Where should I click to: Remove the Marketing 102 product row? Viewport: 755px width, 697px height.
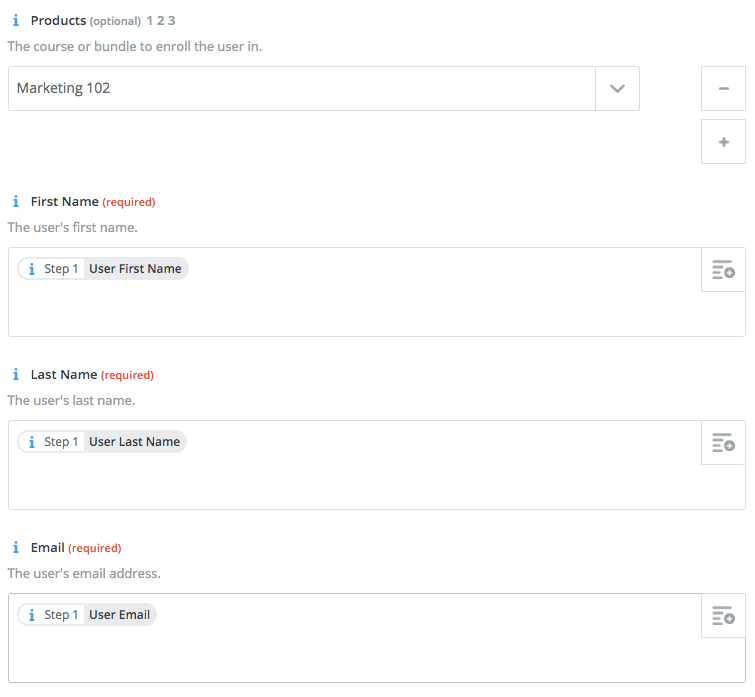[723, 89]
